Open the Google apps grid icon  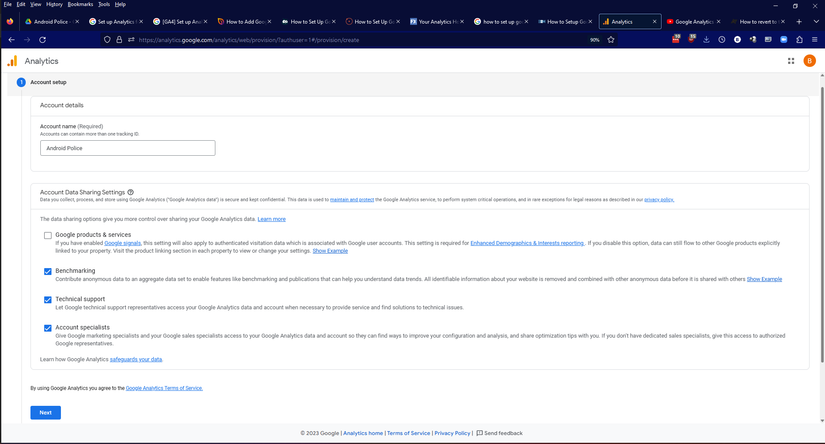click(791, 61)
